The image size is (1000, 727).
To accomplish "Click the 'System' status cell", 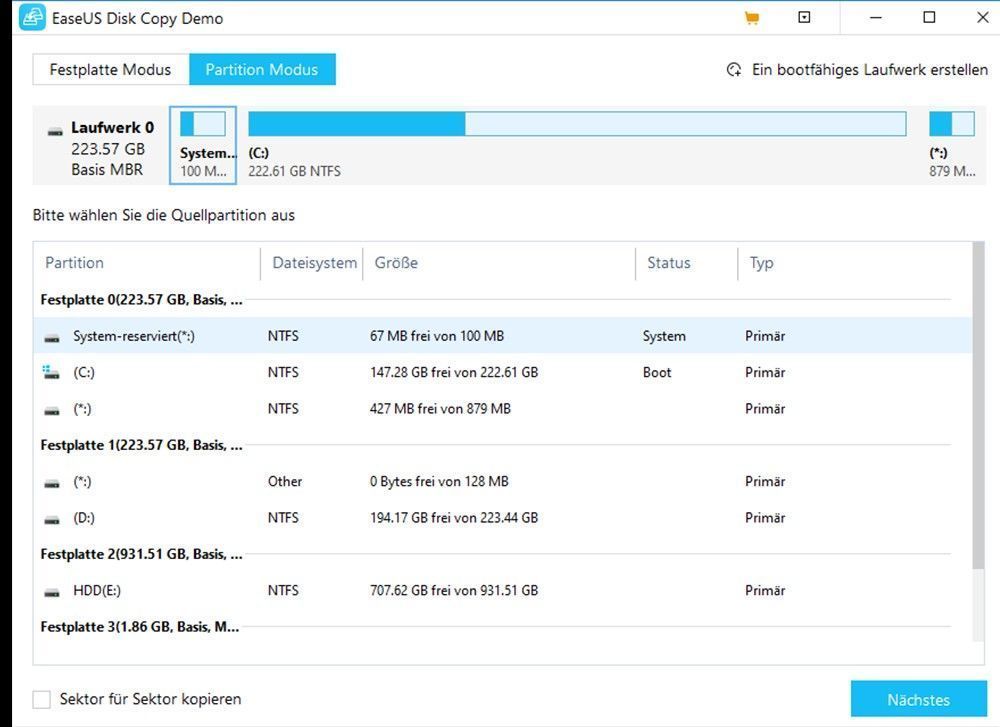I will point(664,336).
